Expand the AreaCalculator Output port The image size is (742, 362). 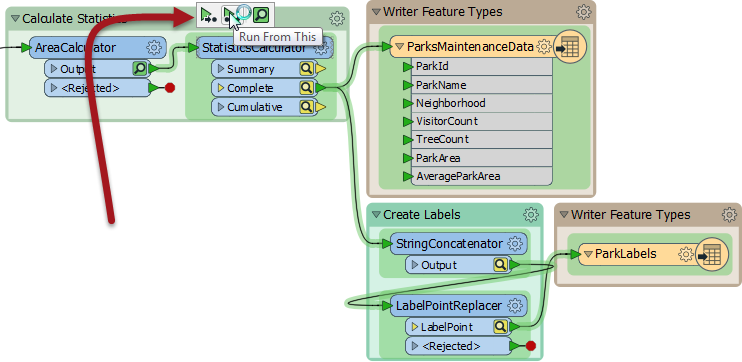pyautogui.click(x=54, y=69)
